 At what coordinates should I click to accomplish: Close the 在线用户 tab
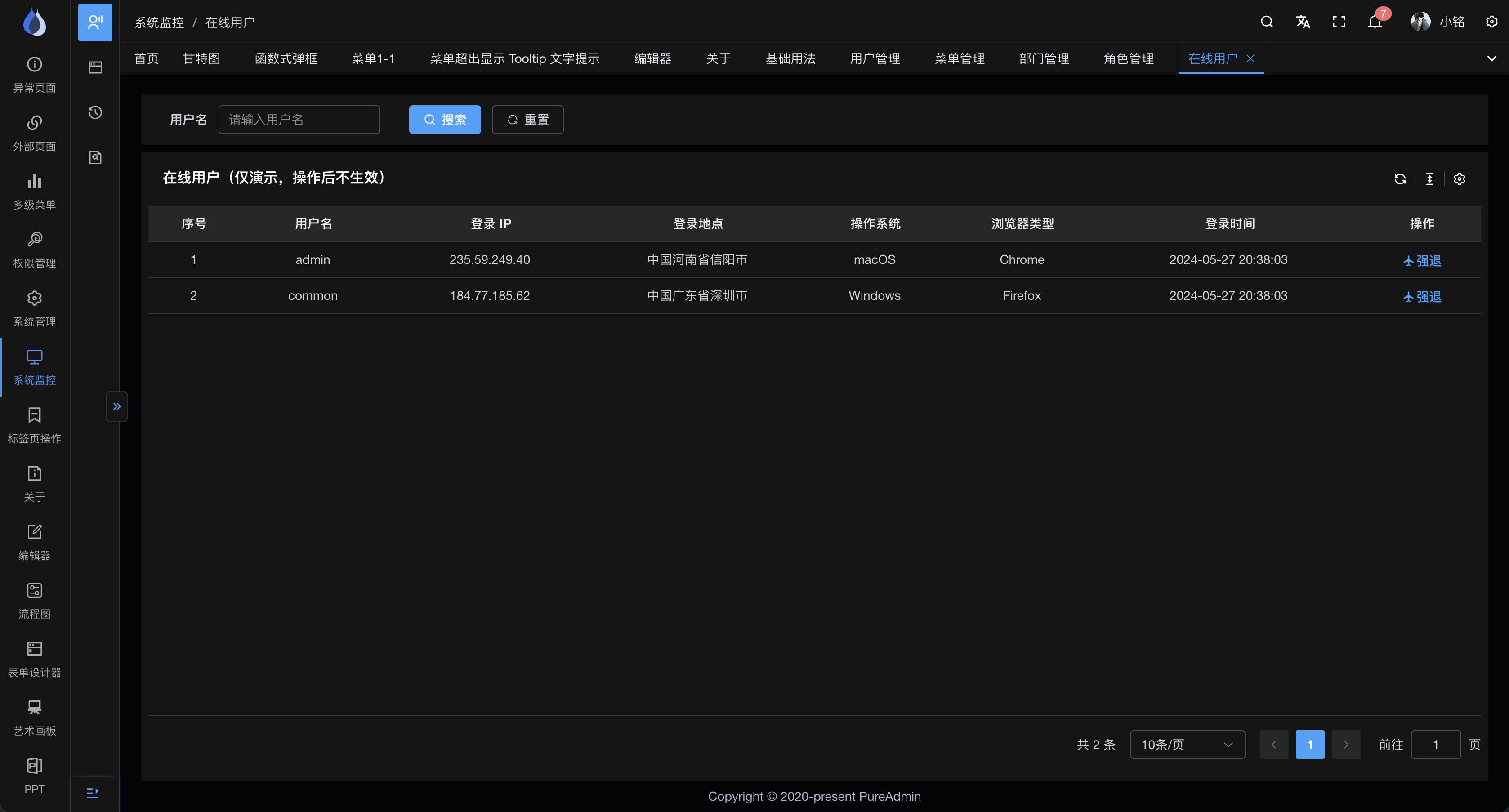tap(1250, 58)
